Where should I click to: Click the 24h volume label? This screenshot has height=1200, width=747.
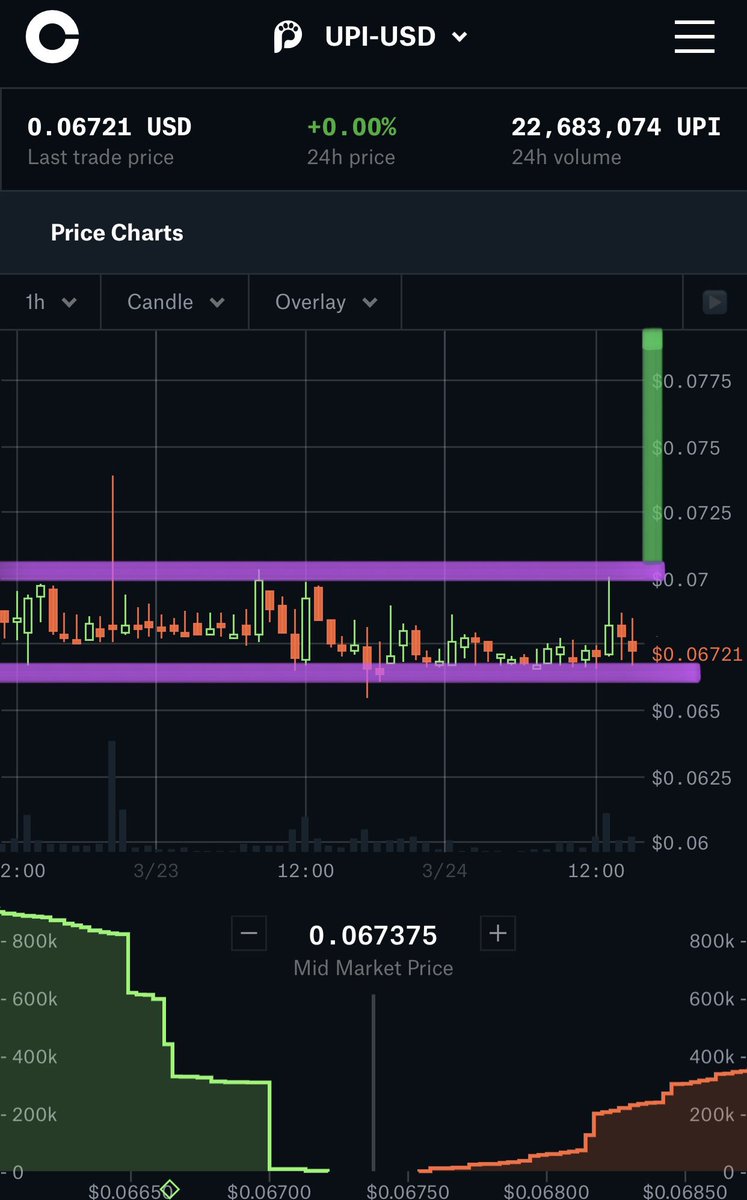[x=566, y=157]
